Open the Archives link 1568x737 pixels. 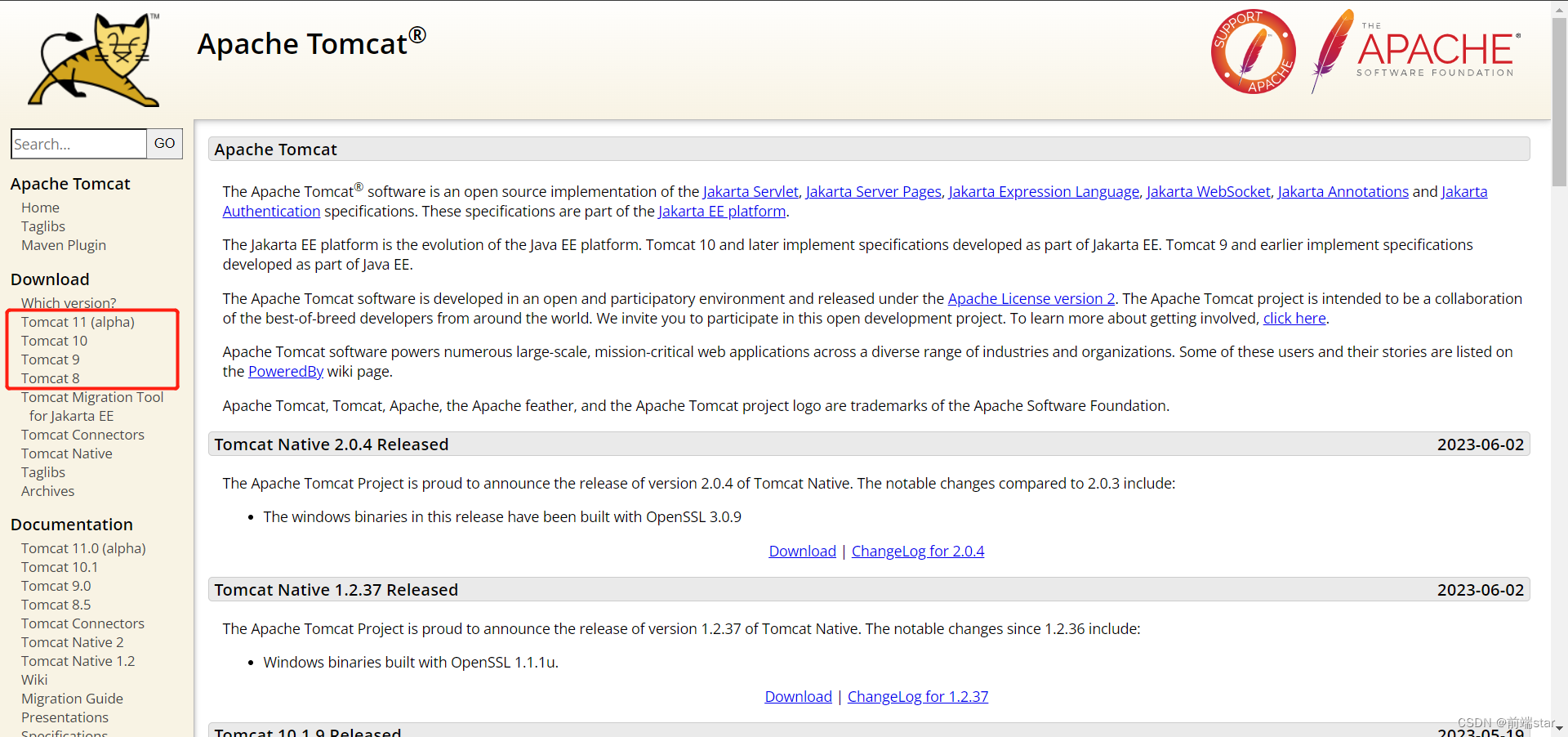(x=47, y=491)
